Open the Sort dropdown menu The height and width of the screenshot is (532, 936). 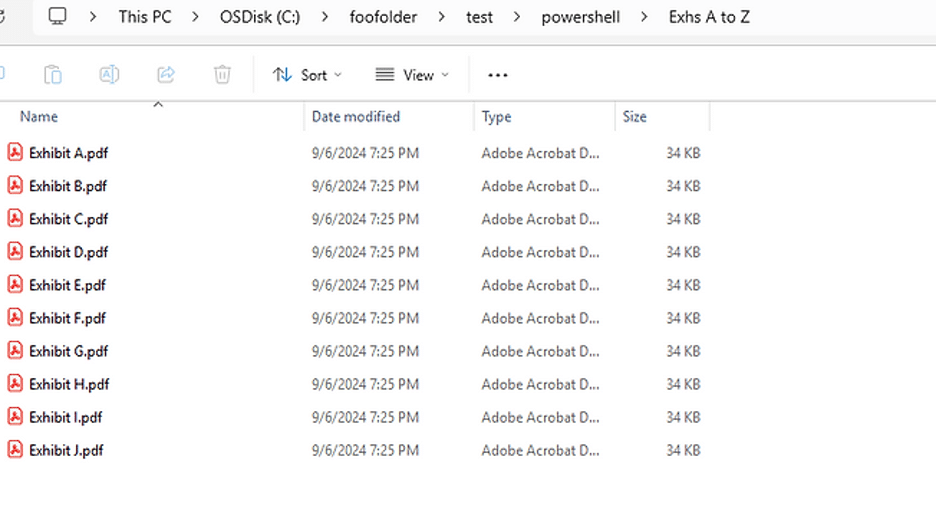pyautogui.click(x=307, y=75)
